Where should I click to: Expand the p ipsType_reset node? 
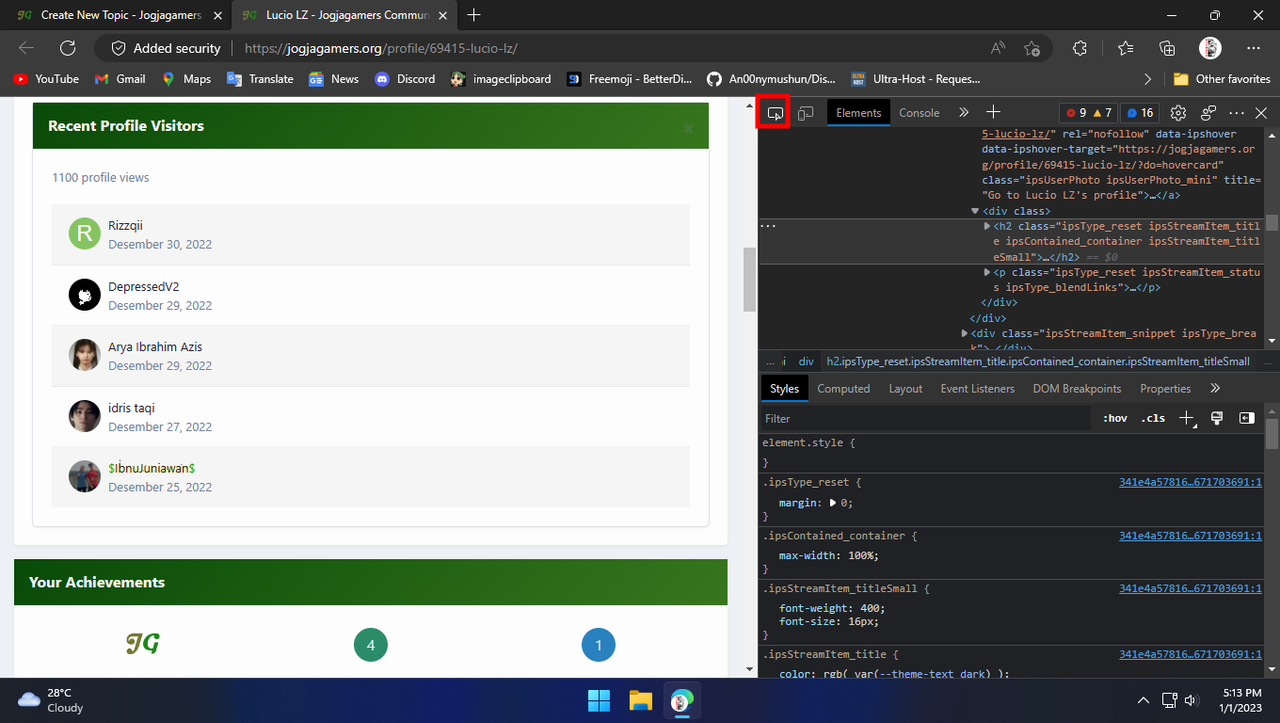point(988,272)
